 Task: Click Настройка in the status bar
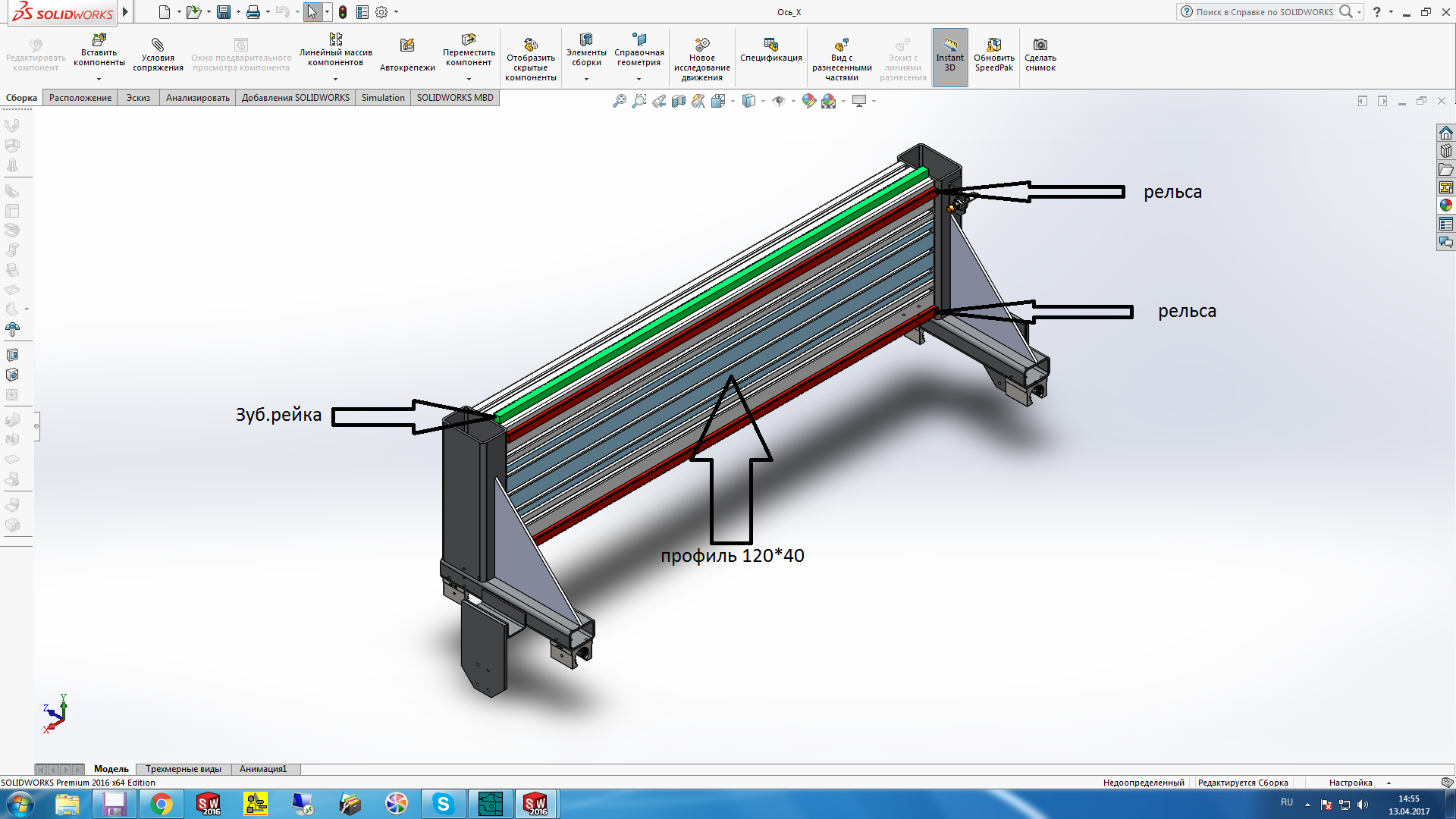(1351, 783)
